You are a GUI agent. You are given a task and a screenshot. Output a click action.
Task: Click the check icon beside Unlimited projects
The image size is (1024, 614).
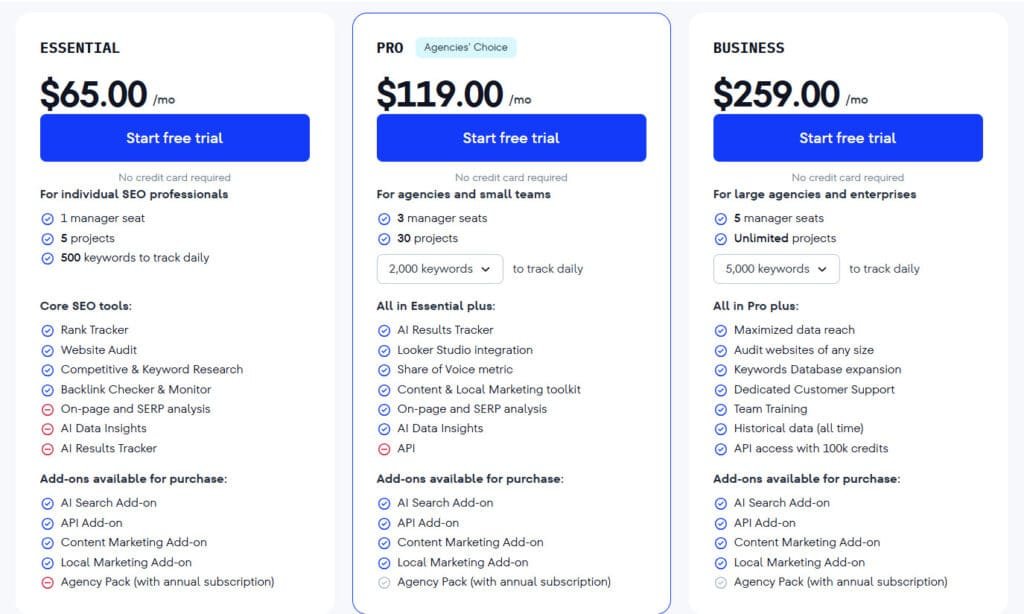(721, 238)
